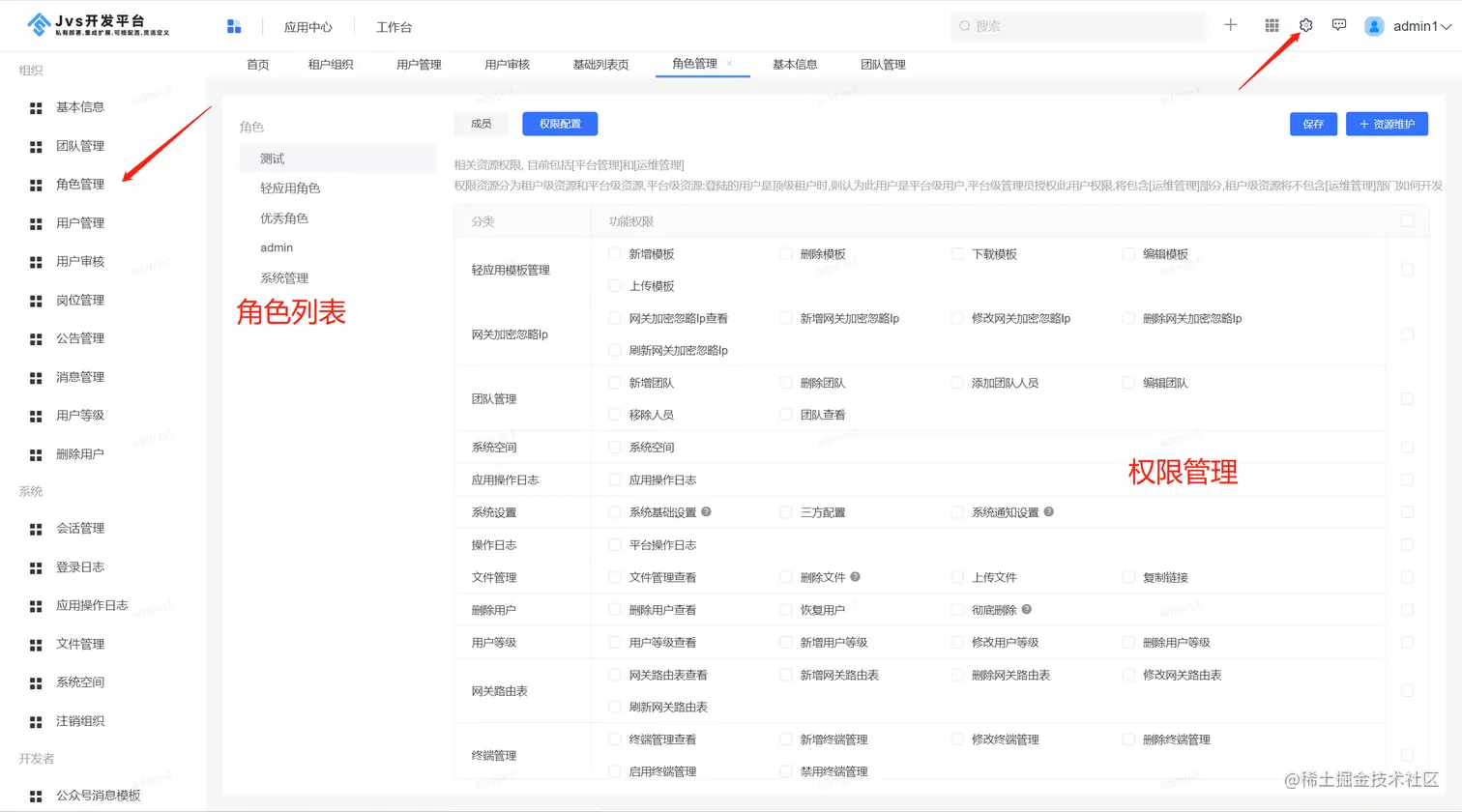Screen dimensions: 1462x812
Task: Click the 团队管理 sidebar icon
Action: click(36, 147)
